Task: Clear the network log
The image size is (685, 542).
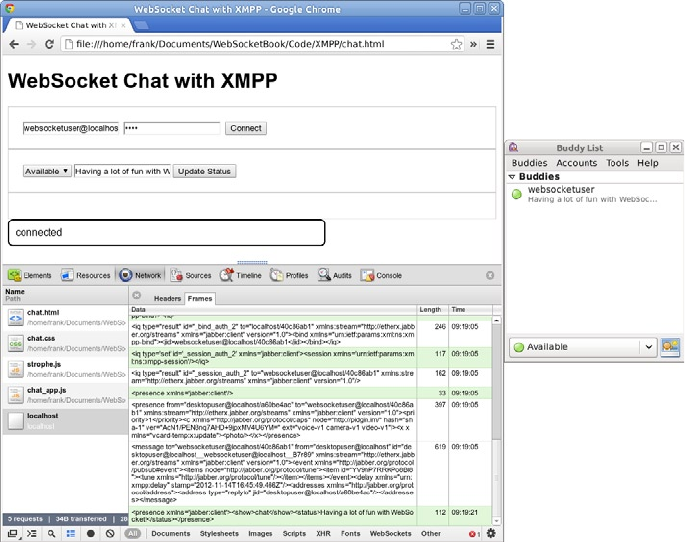Action: (x=110, y=533)
